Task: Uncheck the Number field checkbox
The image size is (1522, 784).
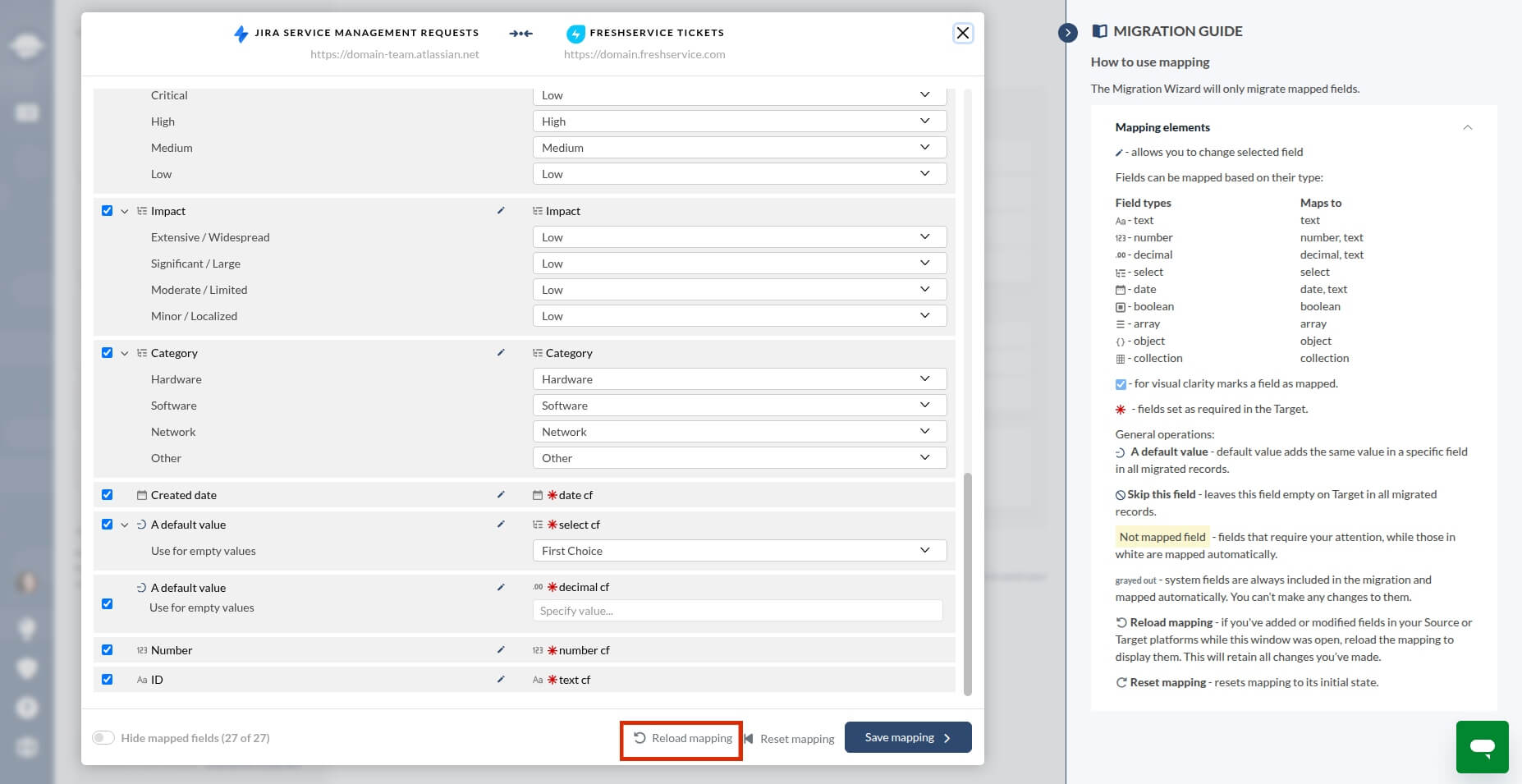Action: (107, 650)
